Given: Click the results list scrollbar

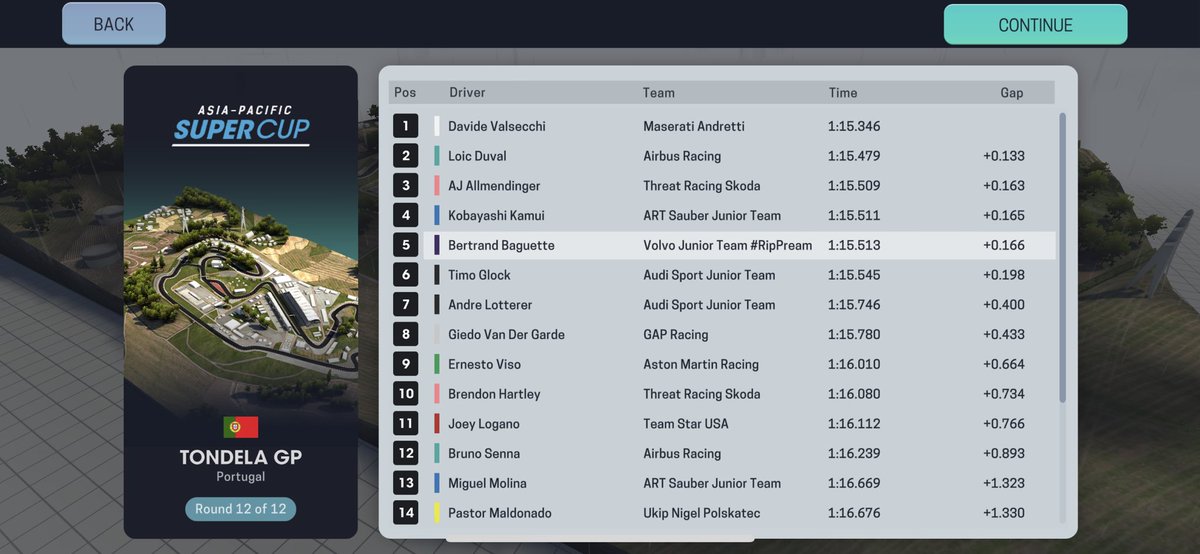Looking at the screenshot, I should click(x=1062, y=258).
